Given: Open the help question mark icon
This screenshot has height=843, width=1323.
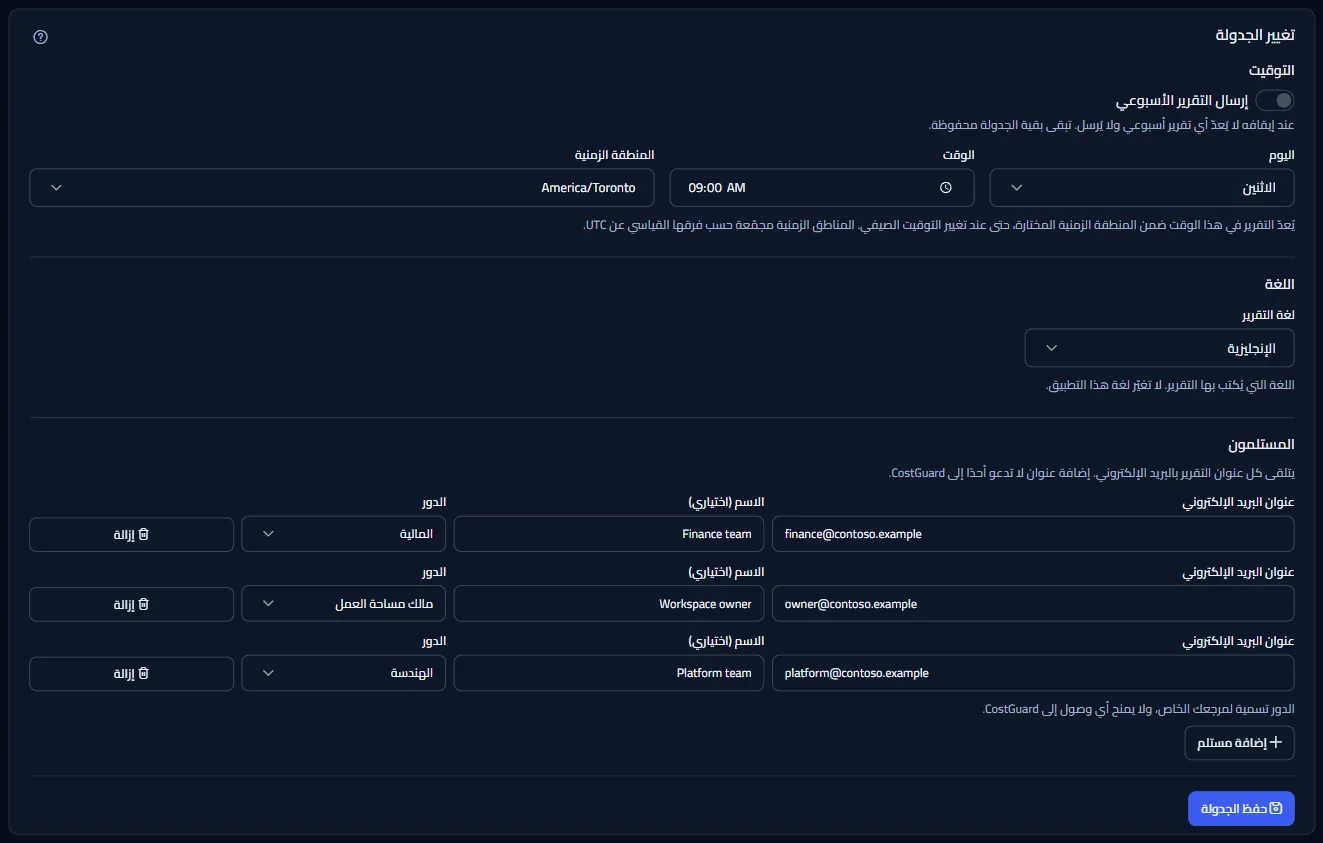Looking at the screenshot, I should pos(40,37).
